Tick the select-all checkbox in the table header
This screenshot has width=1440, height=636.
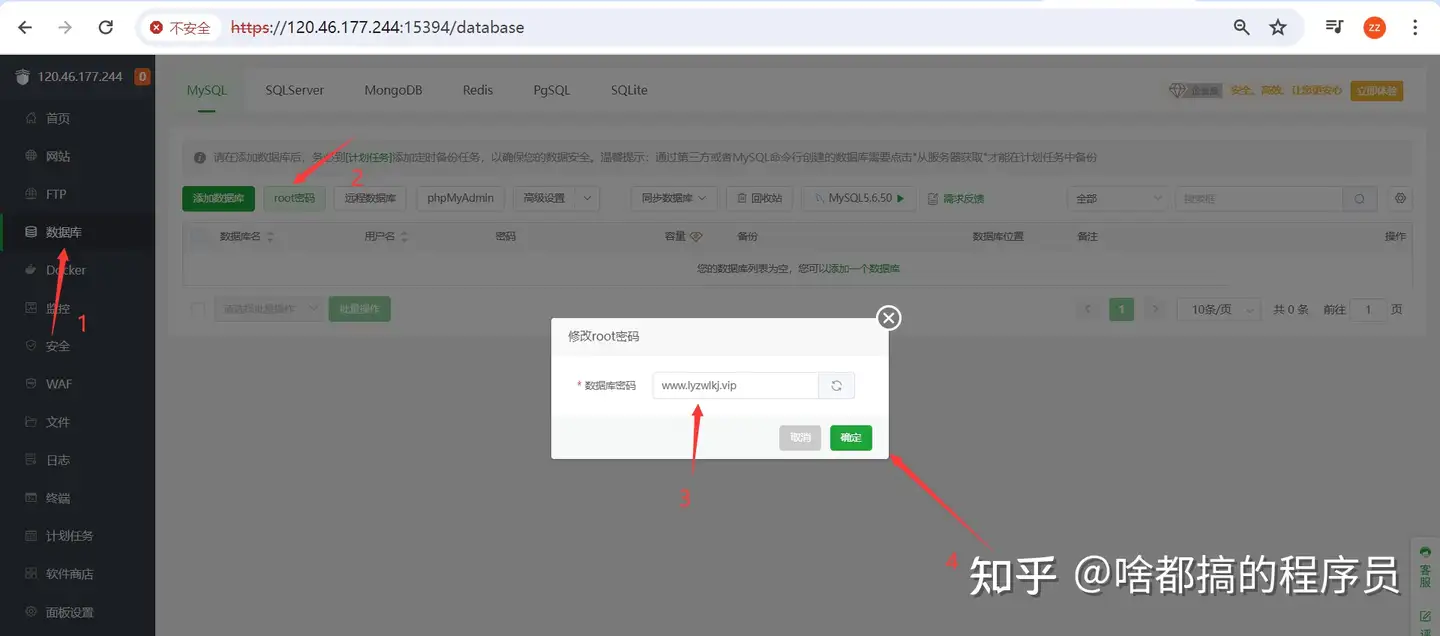click(198, 237)
